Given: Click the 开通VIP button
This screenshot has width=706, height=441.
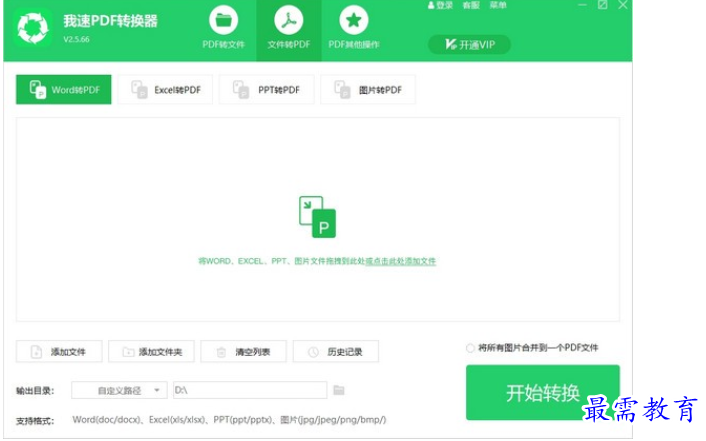Looking at the screenshot, I should (469, 45).
